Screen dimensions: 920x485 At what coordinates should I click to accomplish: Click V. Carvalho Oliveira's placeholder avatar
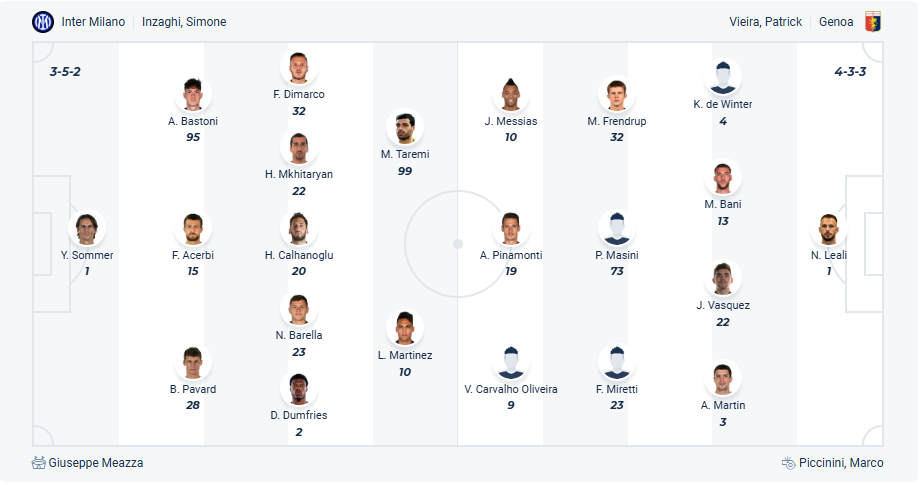(x=511, y=363)
